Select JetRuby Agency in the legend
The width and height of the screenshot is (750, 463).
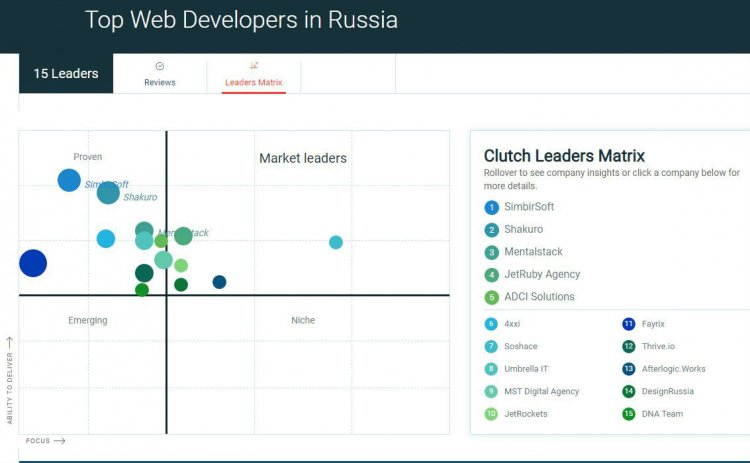click(x=542, y=274)
